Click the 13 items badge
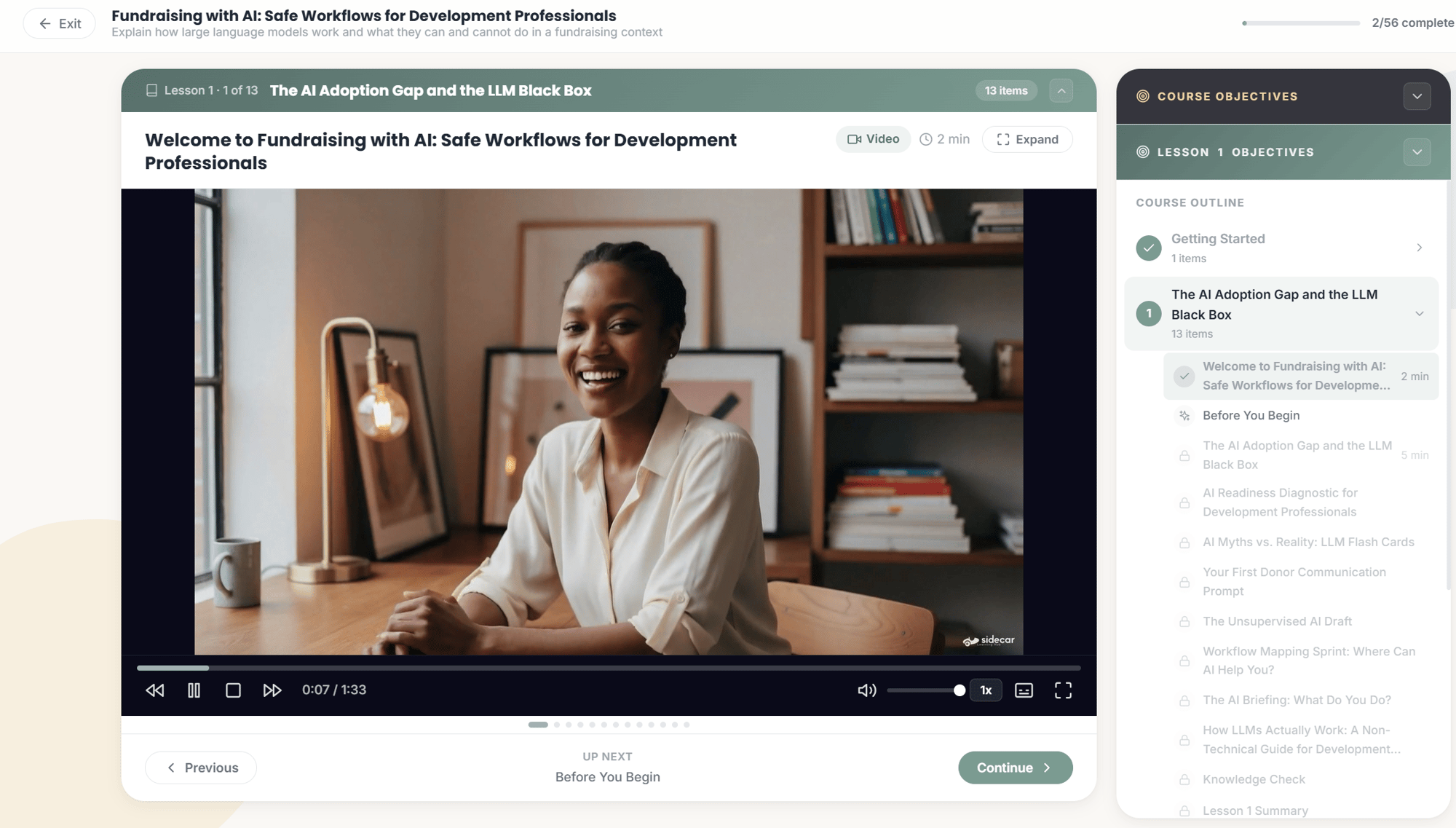 tap(1006, 90)
